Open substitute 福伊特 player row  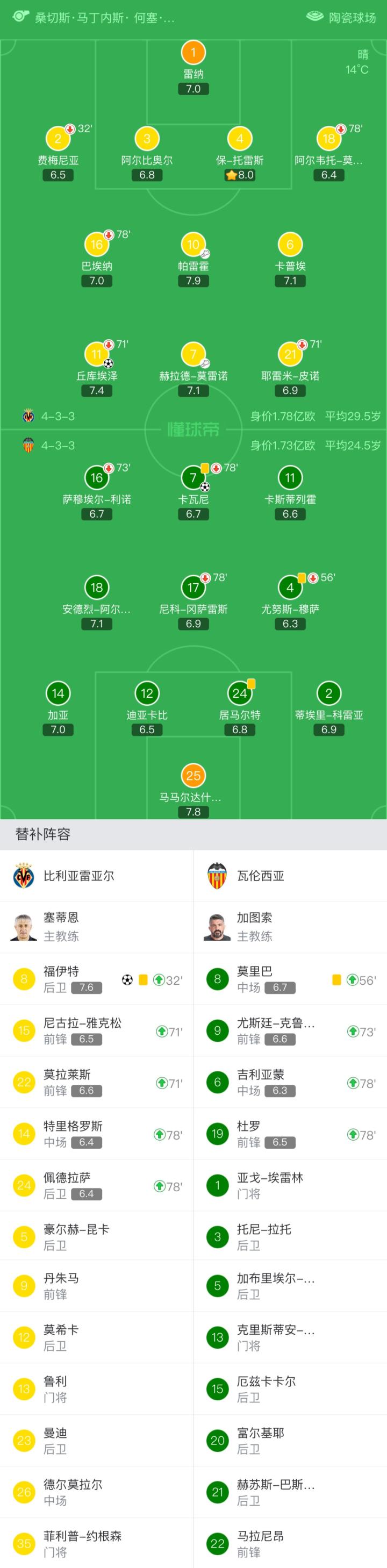click(x=97, y=979)
